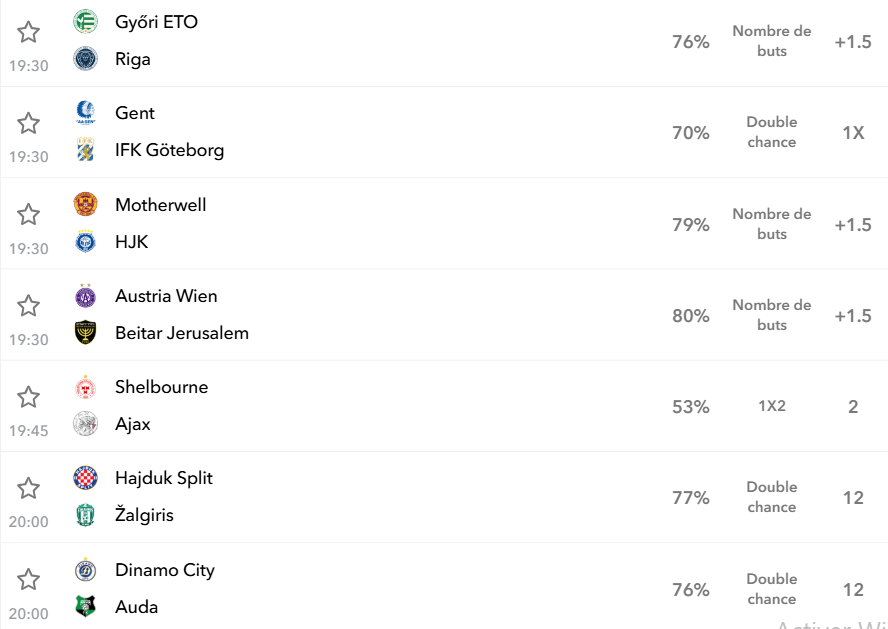Viewport: 888px width, 629px height.
Task: Click the +1.5 goals tip for Austria Wien
Action: coord(853,316)
